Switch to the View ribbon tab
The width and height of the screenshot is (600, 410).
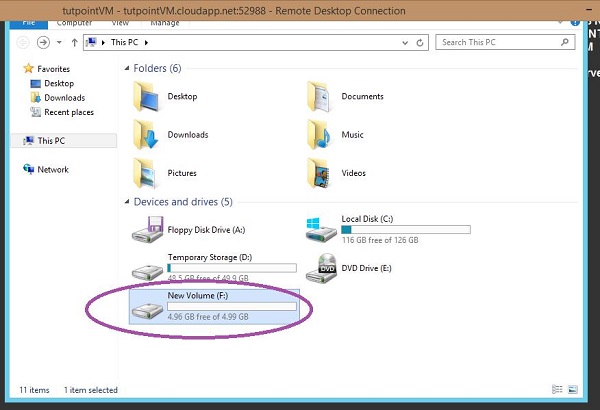119,20
